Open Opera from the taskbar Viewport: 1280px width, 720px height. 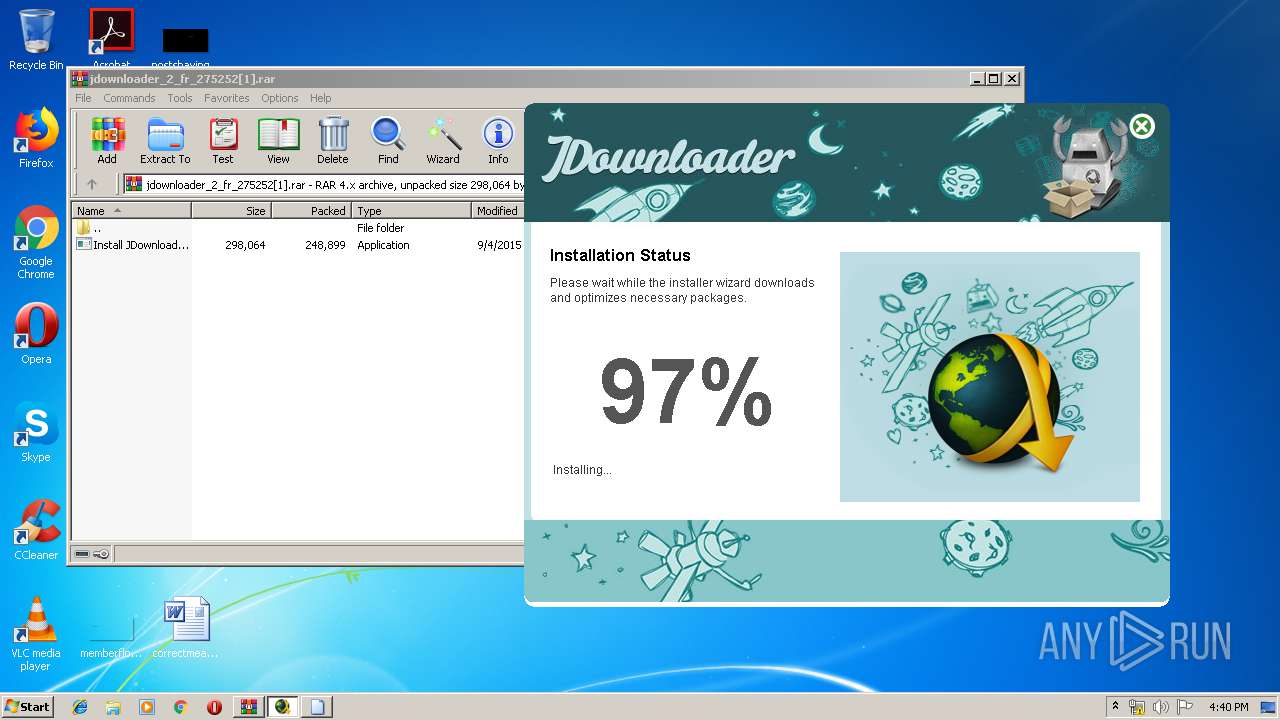click(214, 707)
